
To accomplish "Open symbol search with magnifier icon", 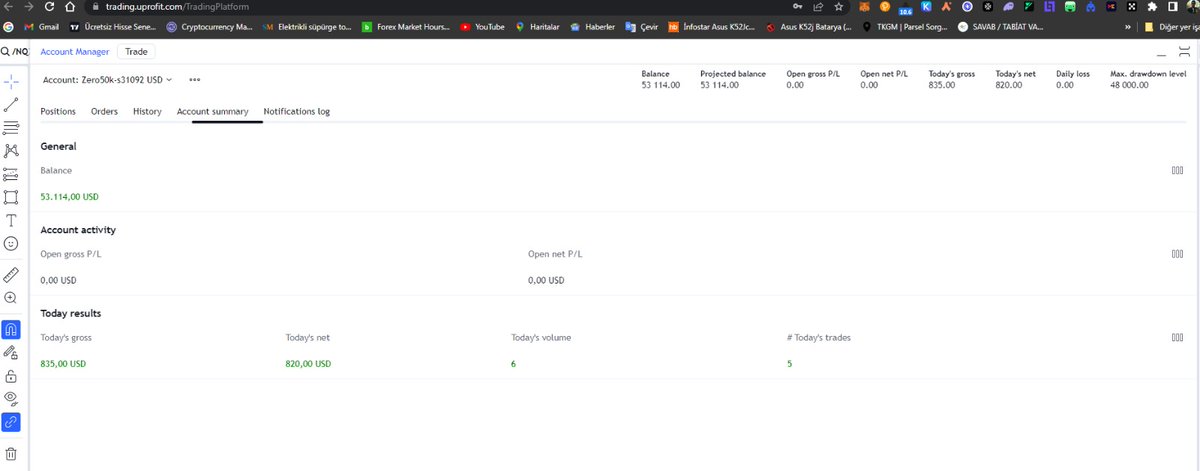I will coord(6,51).
